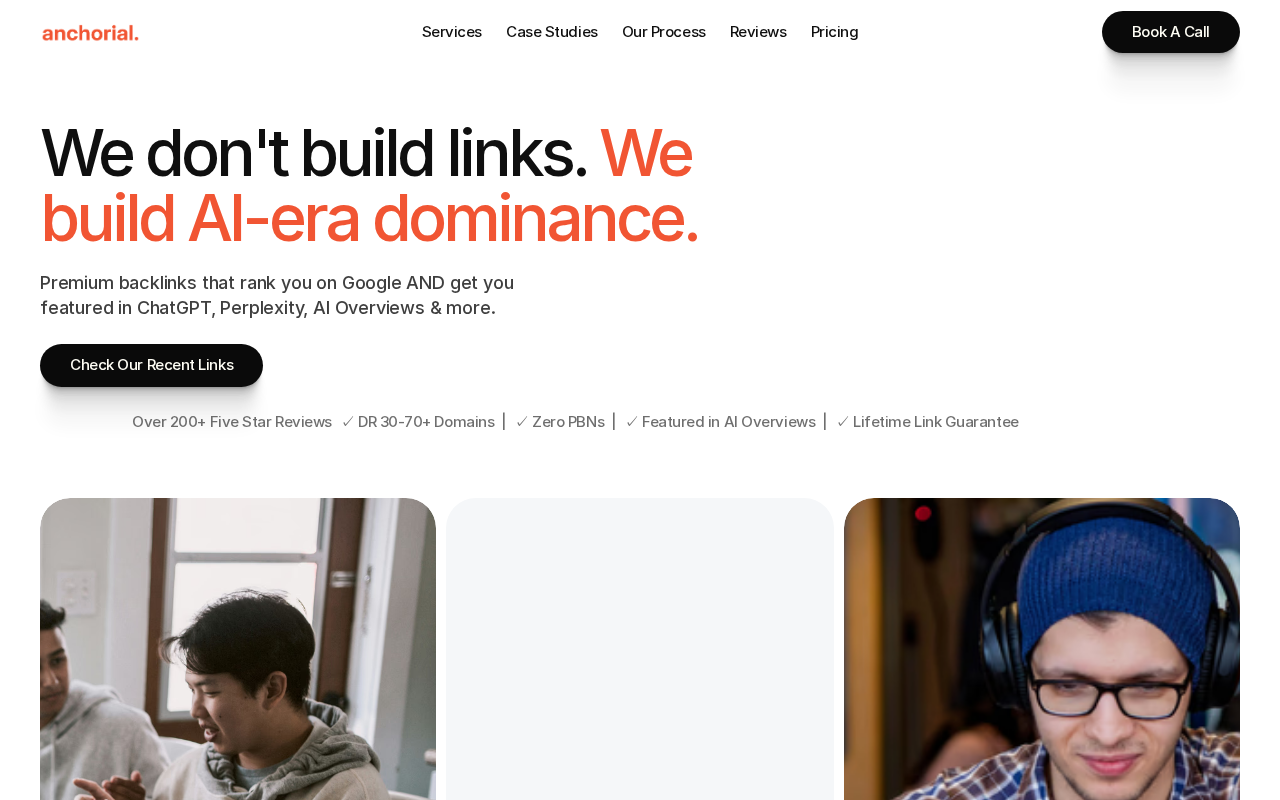Open the Services menu item

click(452, 32)
